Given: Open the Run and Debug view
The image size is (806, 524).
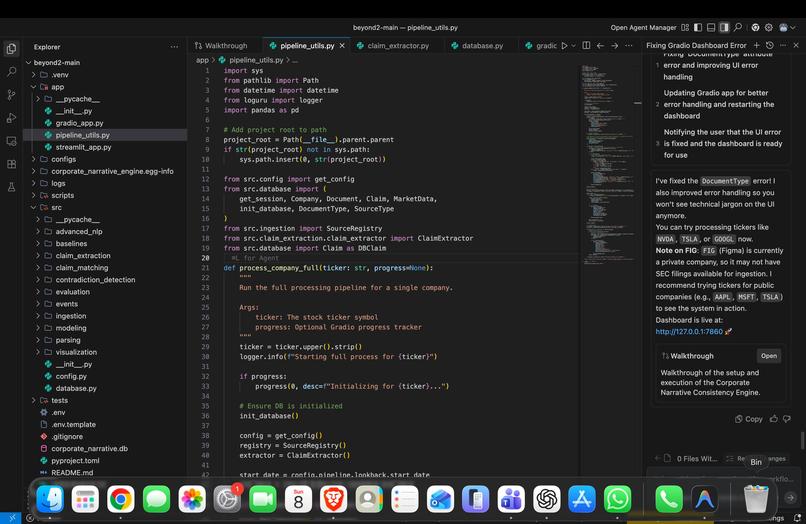Looking at the screenshot, I should tap(11, 118).
